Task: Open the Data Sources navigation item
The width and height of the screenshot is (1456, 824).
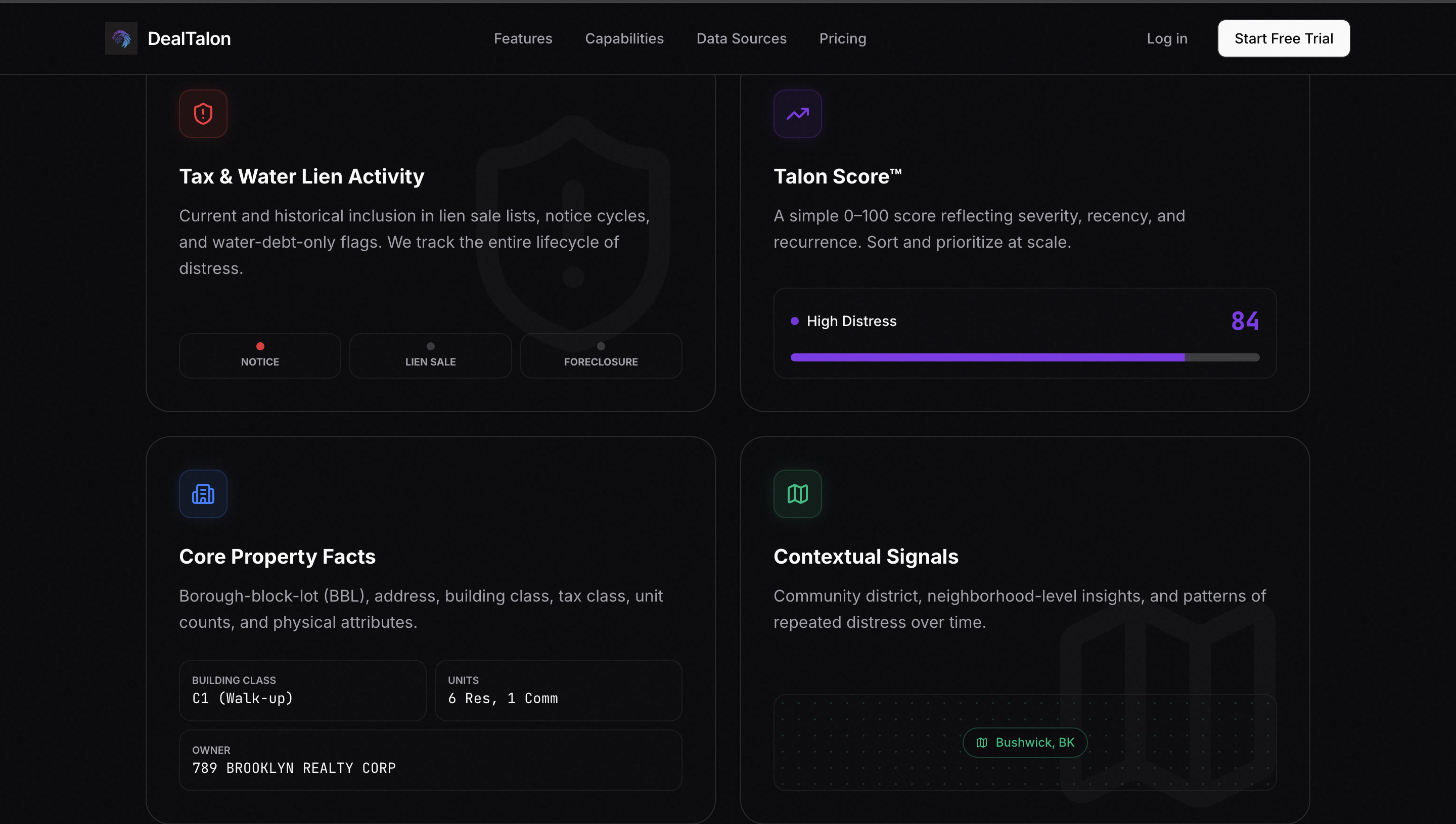Action: (x=741, y=38)
